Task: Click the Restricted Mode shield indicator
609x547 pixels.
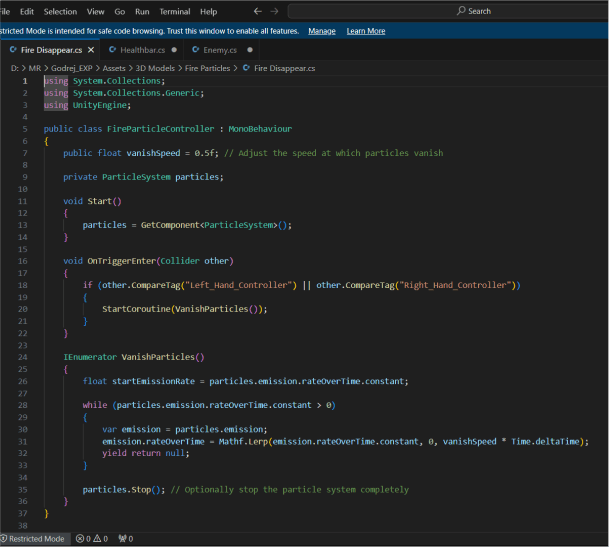Action: pyautogui.click(x=33, y=539)
